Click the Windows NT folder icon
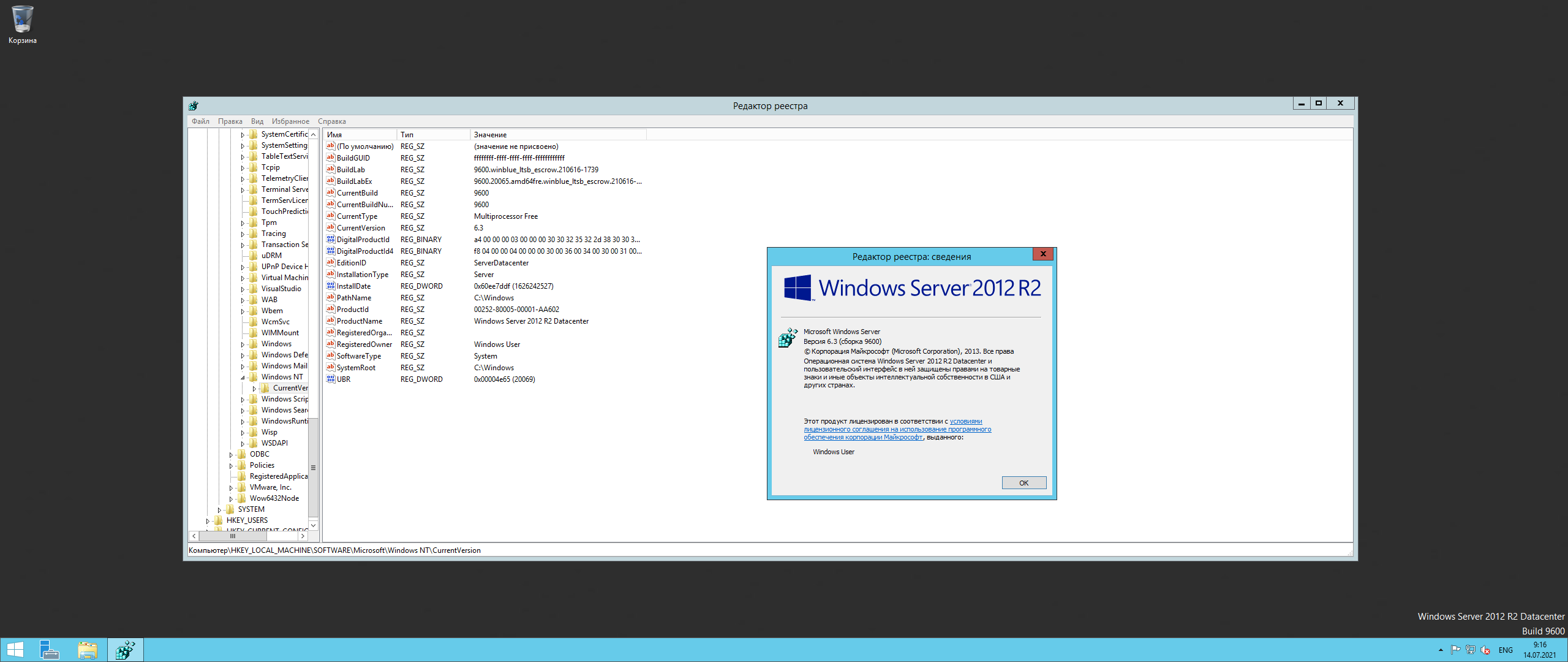This screenshot has width=1568, height=662. click(x=254, y=377)
